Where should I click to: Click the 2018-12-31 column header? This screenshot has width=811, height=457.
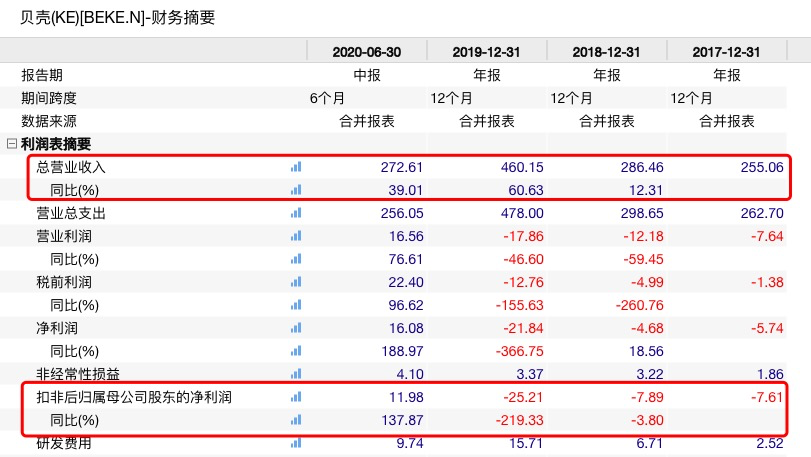607,52
